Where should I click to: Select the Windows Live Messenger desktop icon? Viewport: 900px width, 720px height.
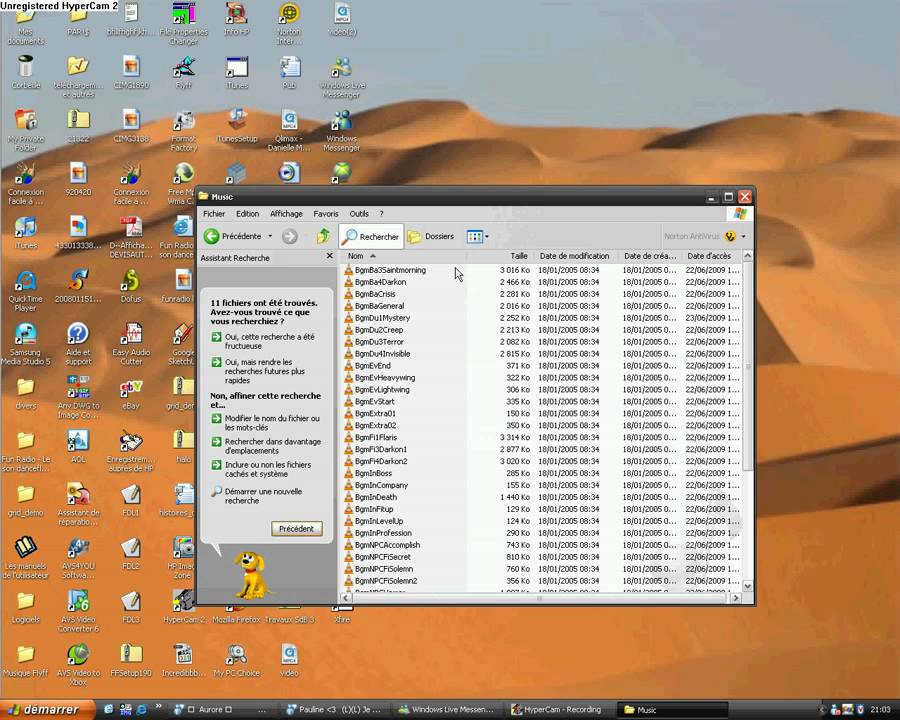point(342,78)
